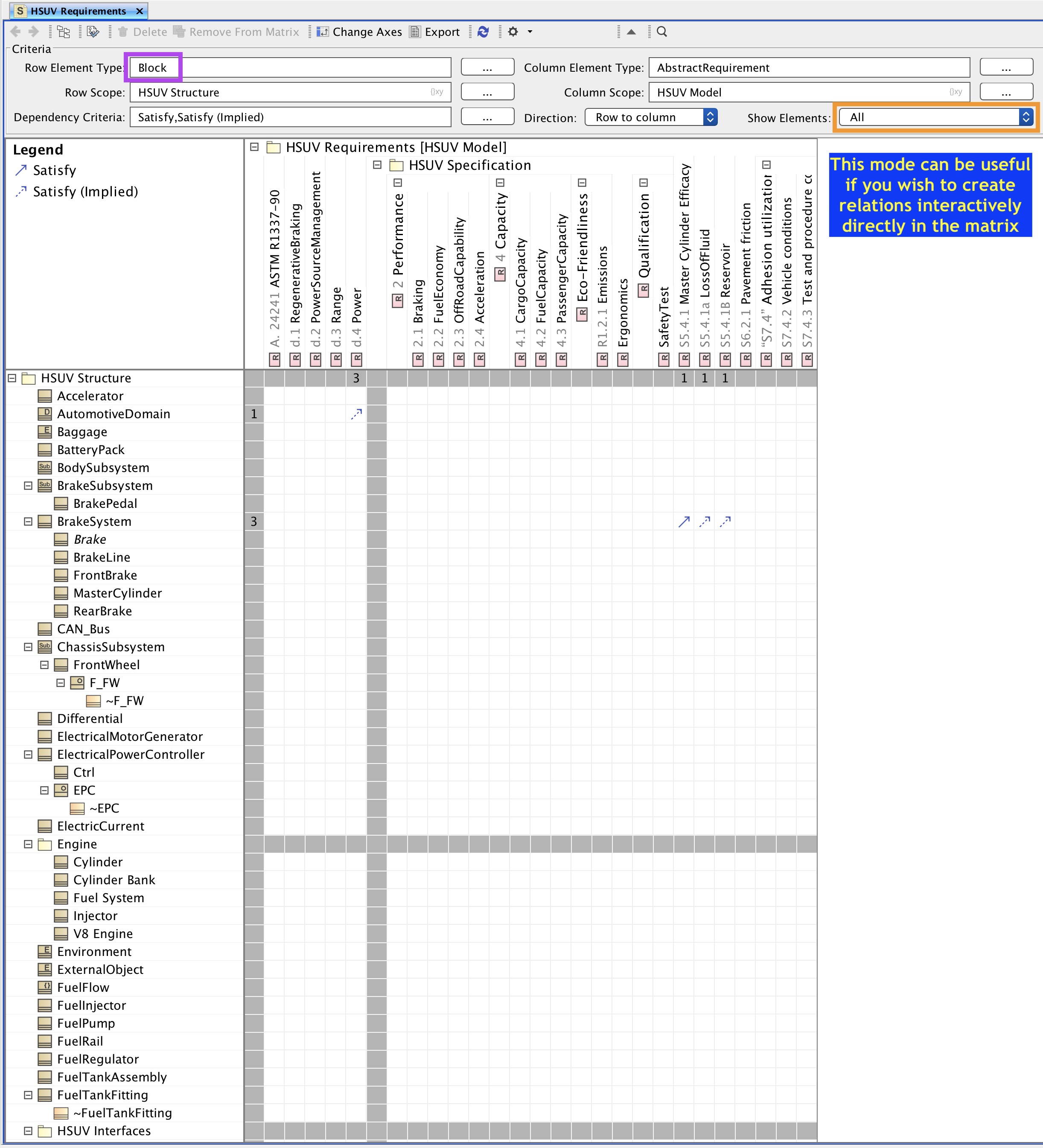Screen dimensions: 1043x1148
Task: Open the gear icon's dropdown arrow
Action: coord(527,32)
